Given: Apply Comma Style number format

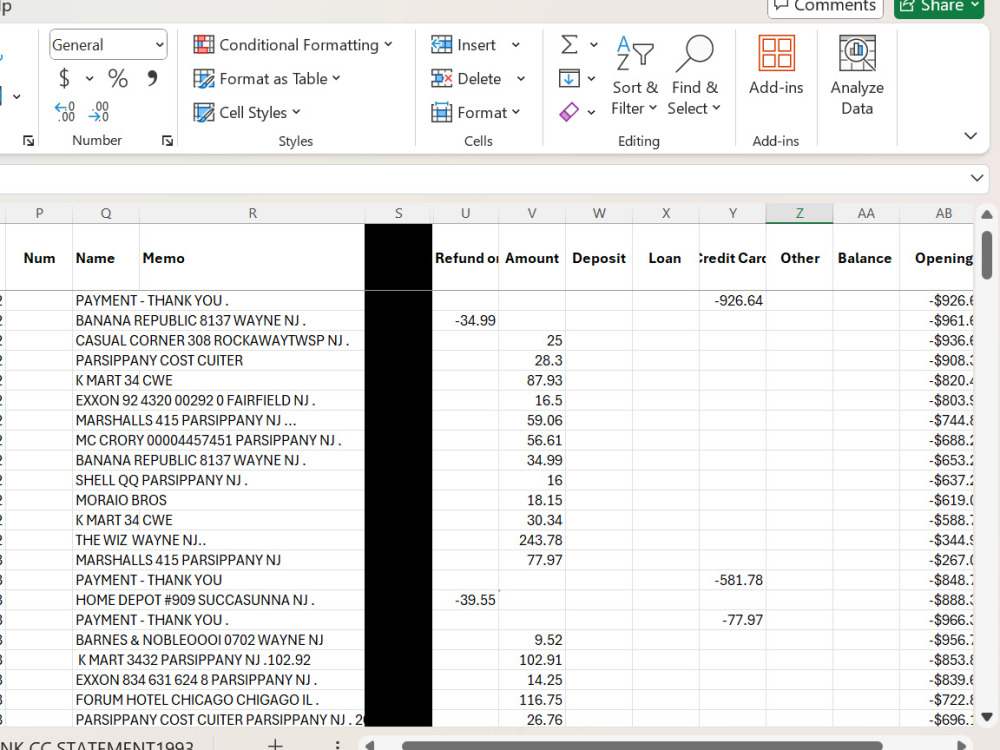Looking at the screenshot, I should click(152, 78).
